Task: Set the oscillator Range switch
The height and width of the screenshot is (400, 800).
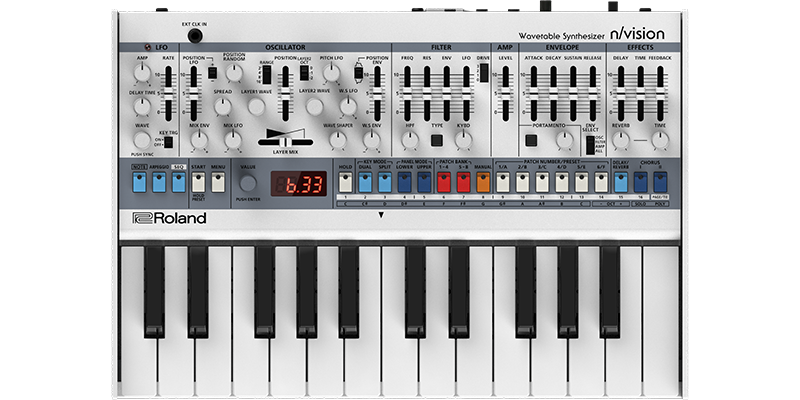Action: 266,74
